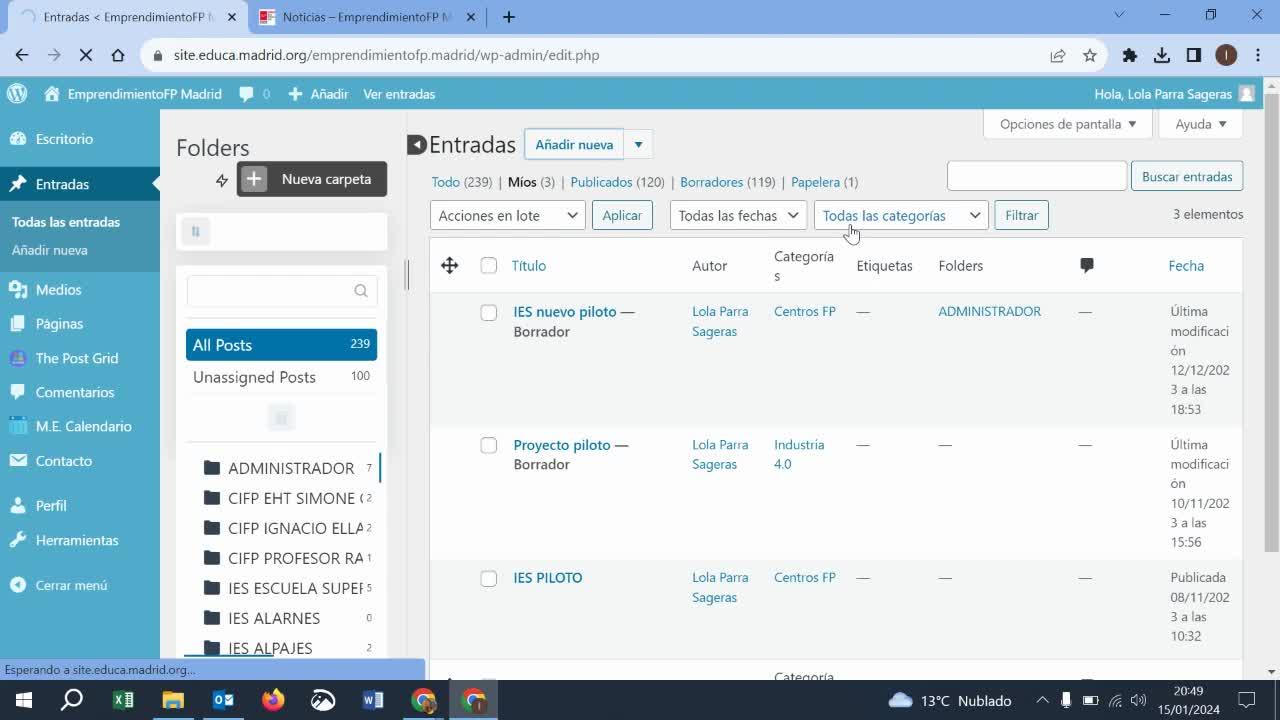1280x720 pixels.
Task: Expand the Todas las fechas dropdown
Action: (x=738, y=215)
